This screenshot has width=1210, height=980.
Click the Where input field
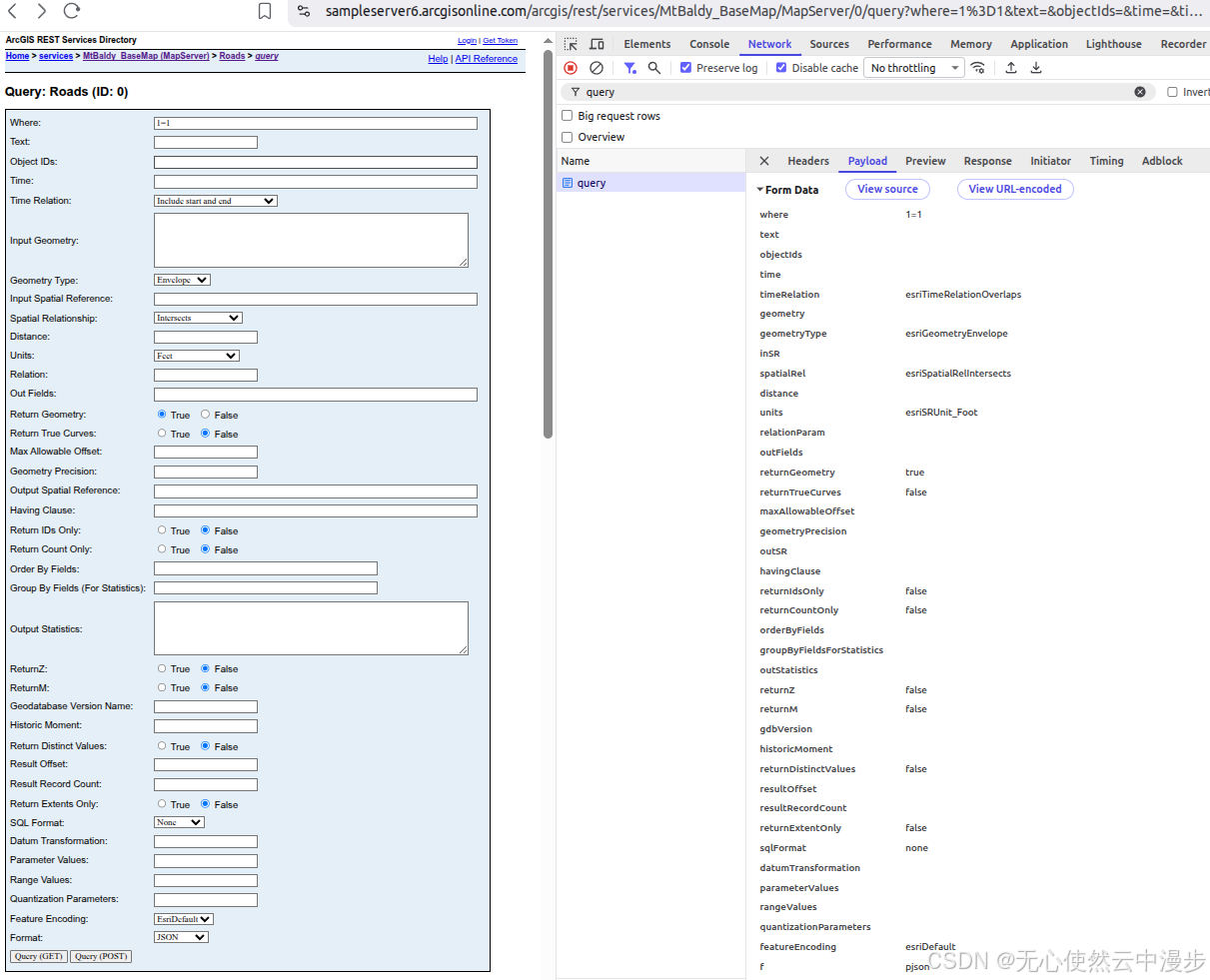(316, 123)
